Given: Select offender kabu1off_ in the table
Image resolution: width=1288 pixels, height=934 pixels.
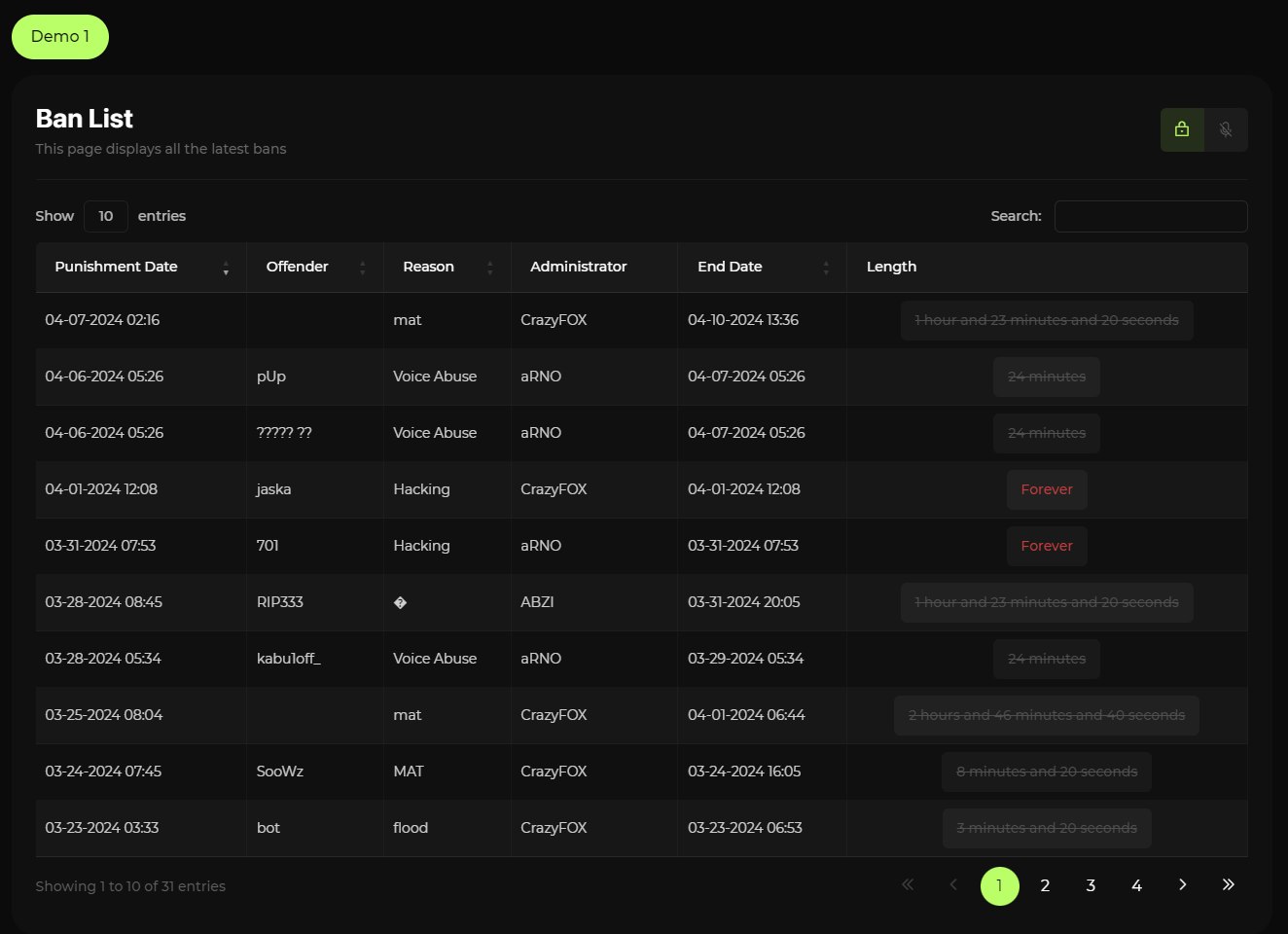Looking at the screenshot, I should 289,659.
